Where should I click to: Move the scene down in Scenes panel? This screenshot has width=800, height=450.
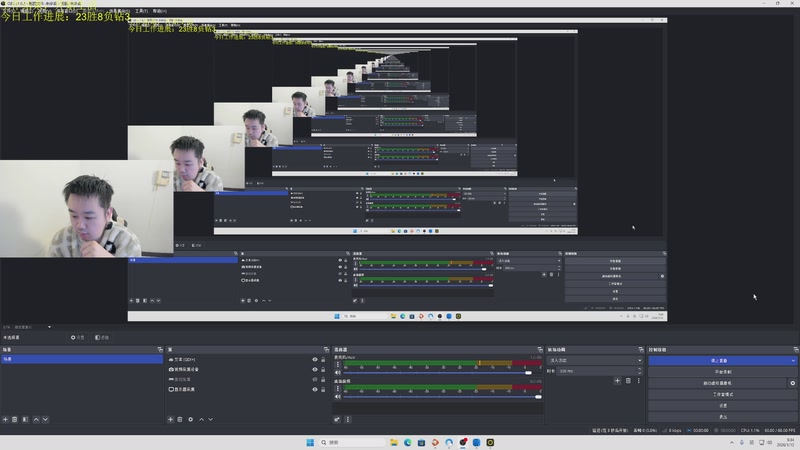[x=45, y=419]
